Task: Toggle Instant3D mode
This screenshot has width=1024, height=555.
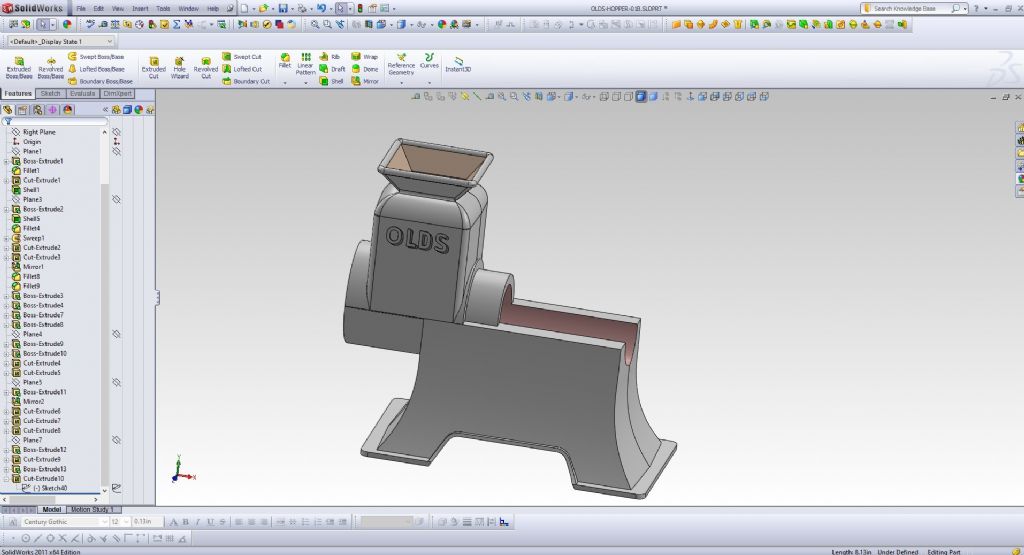Action: point(458,65)
